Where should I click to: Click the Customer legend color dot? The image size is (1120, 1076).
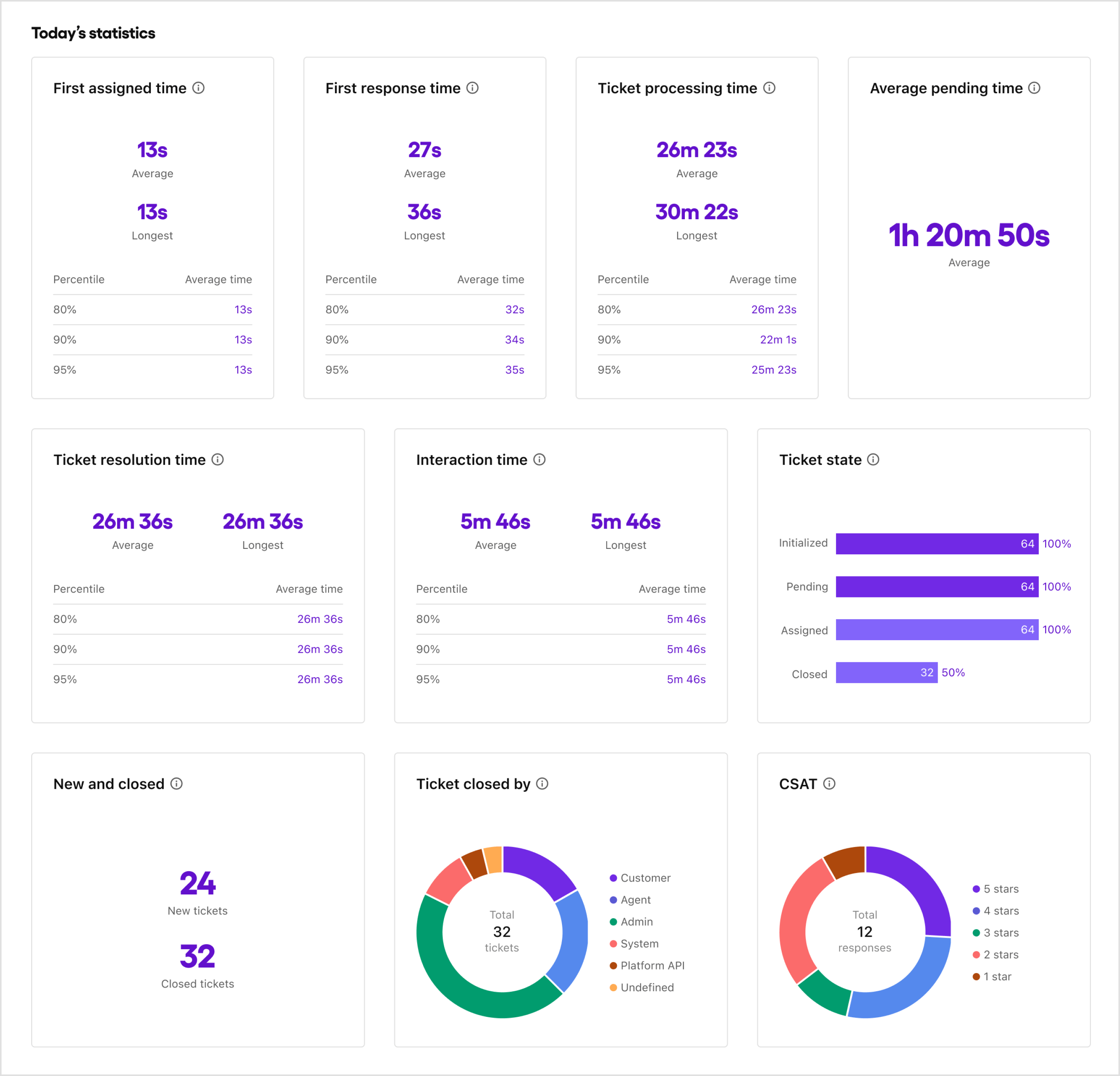[613, 879]
